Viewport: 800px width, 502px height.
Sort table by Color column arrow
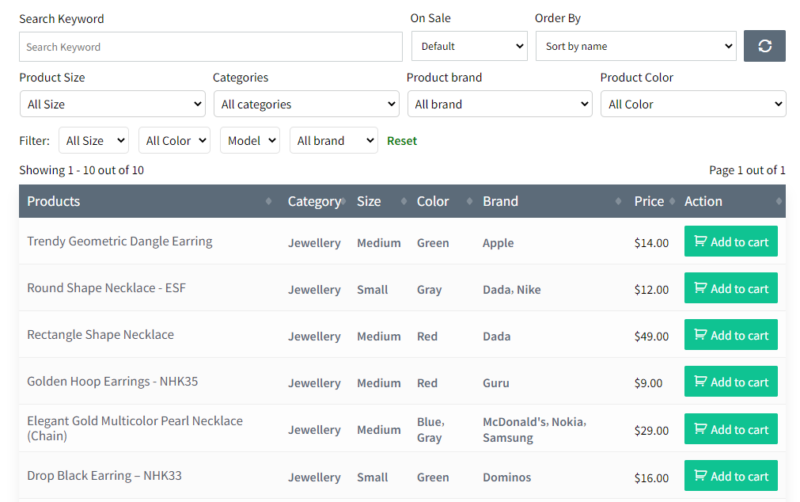469,201
